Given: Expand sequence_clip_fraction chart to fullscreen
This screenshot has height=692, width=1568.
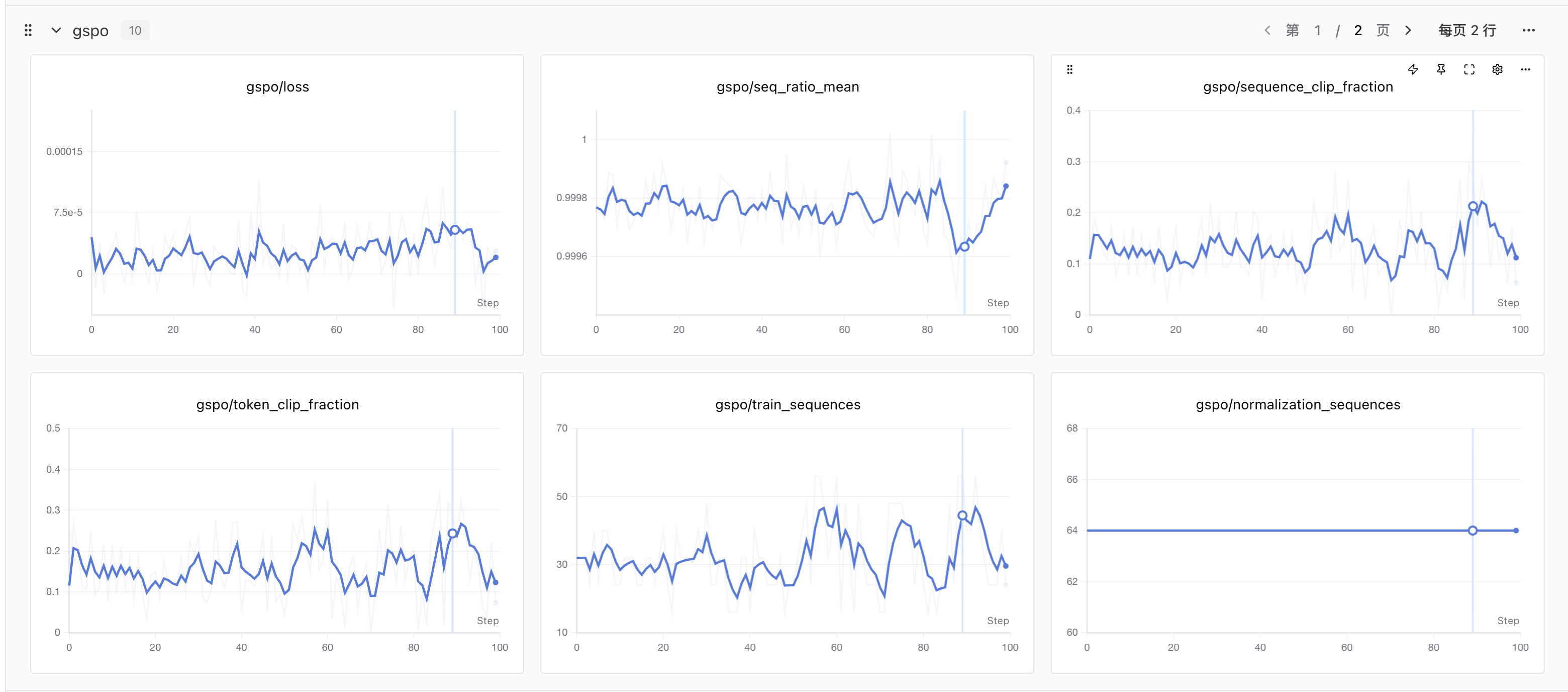Looking at the screenshot, I should point(1469,69).
